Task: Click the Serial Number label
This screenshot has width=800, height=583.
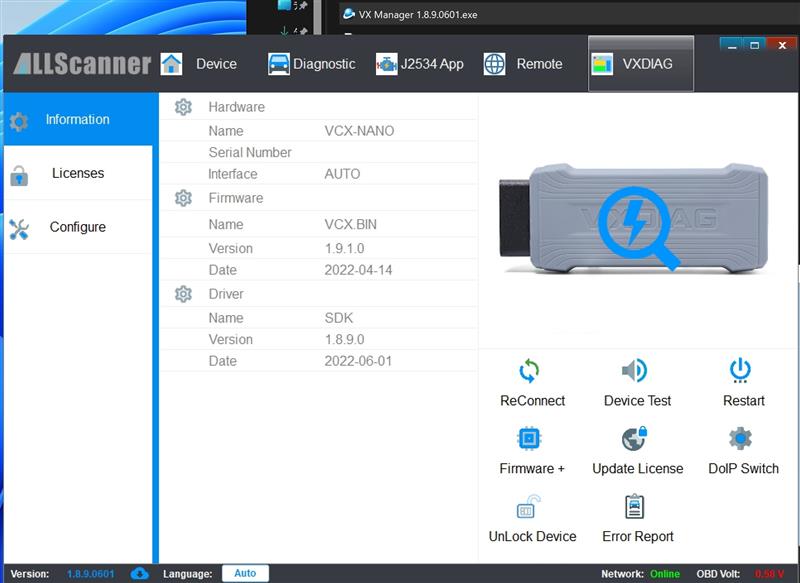Action: (250, 153)
